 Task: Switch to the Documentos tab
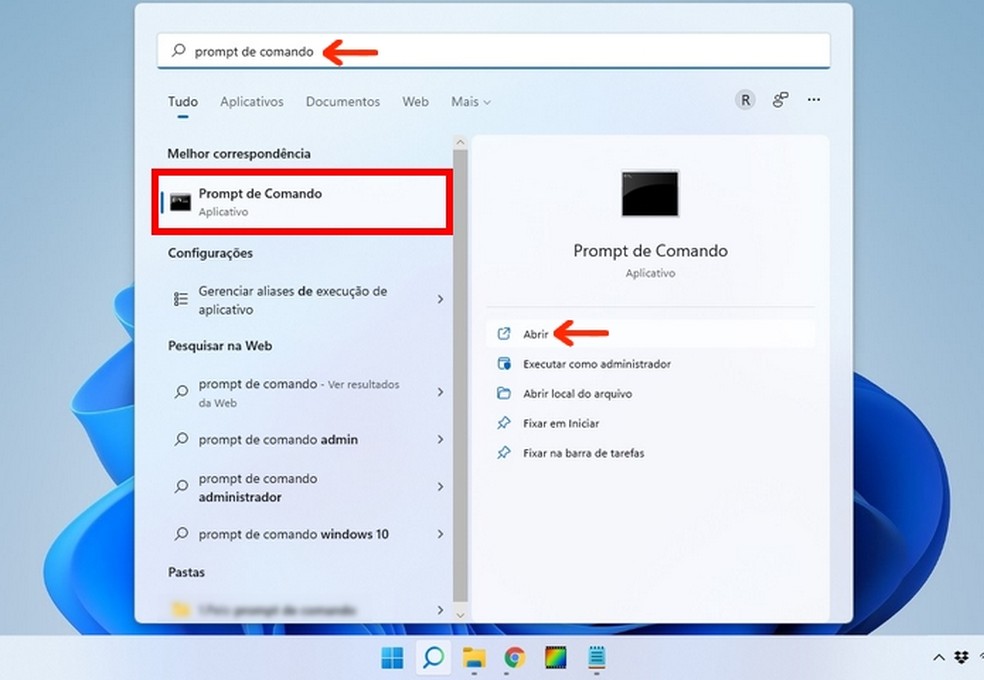pos(343,101)
